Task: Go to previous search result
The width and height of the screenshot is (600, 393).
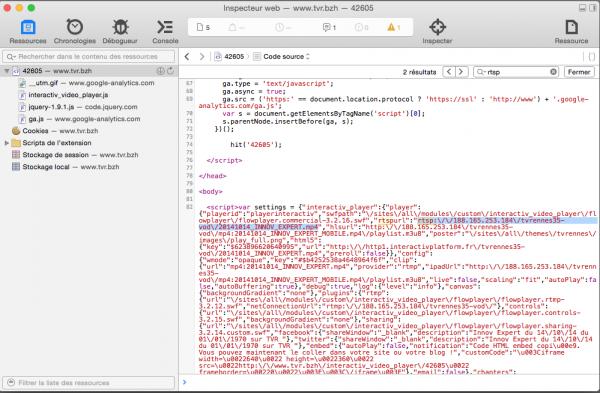Action: point(449,72)
